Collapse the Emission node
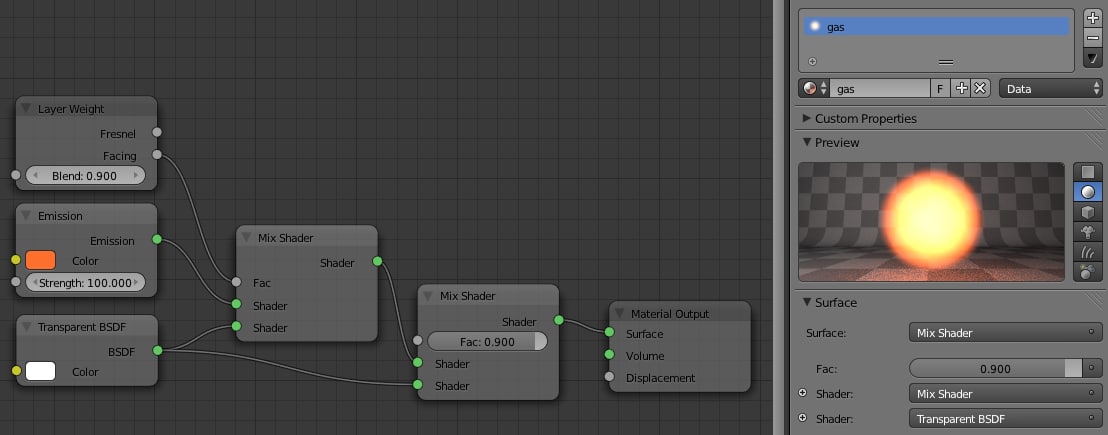 coord(26,215)
